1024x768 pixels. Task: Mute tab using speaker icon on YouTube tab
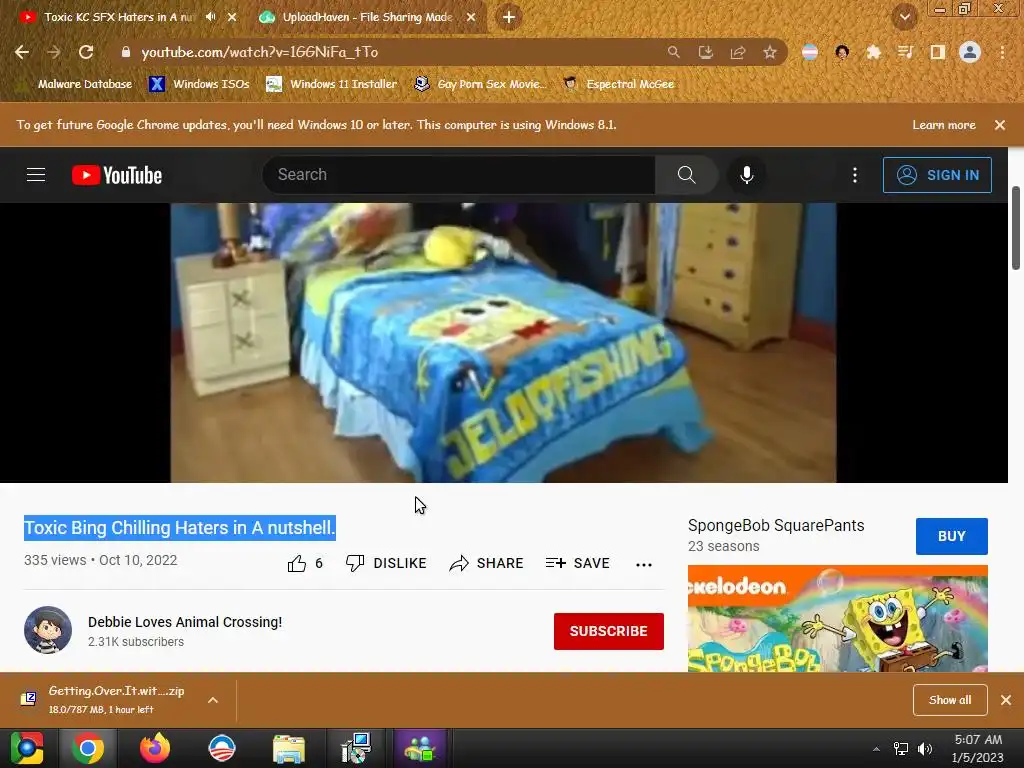pyautogui.click(x=210, y=17)
